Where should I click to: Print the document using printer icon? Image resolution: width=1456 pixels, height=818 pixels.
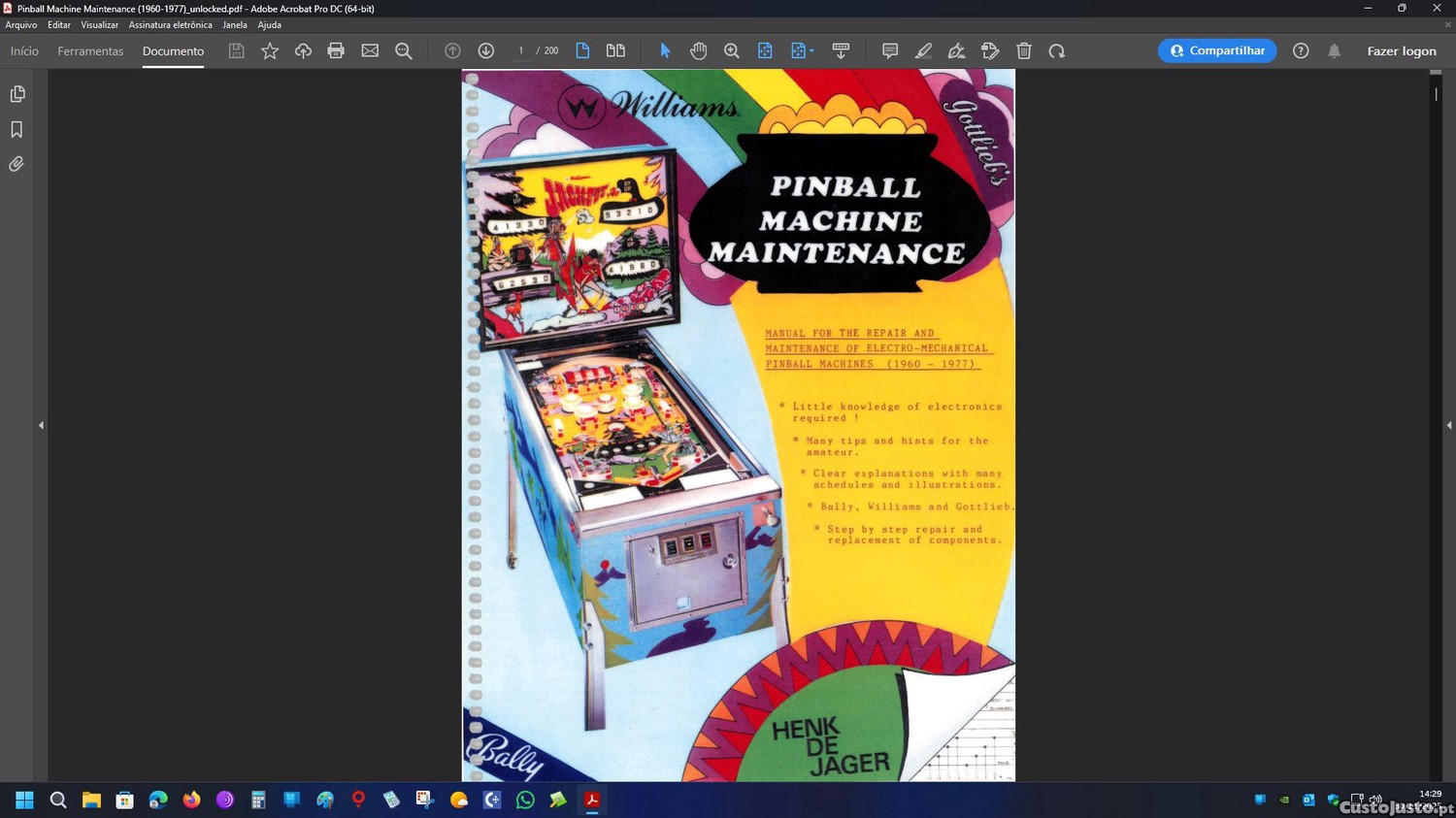(336, 51)
